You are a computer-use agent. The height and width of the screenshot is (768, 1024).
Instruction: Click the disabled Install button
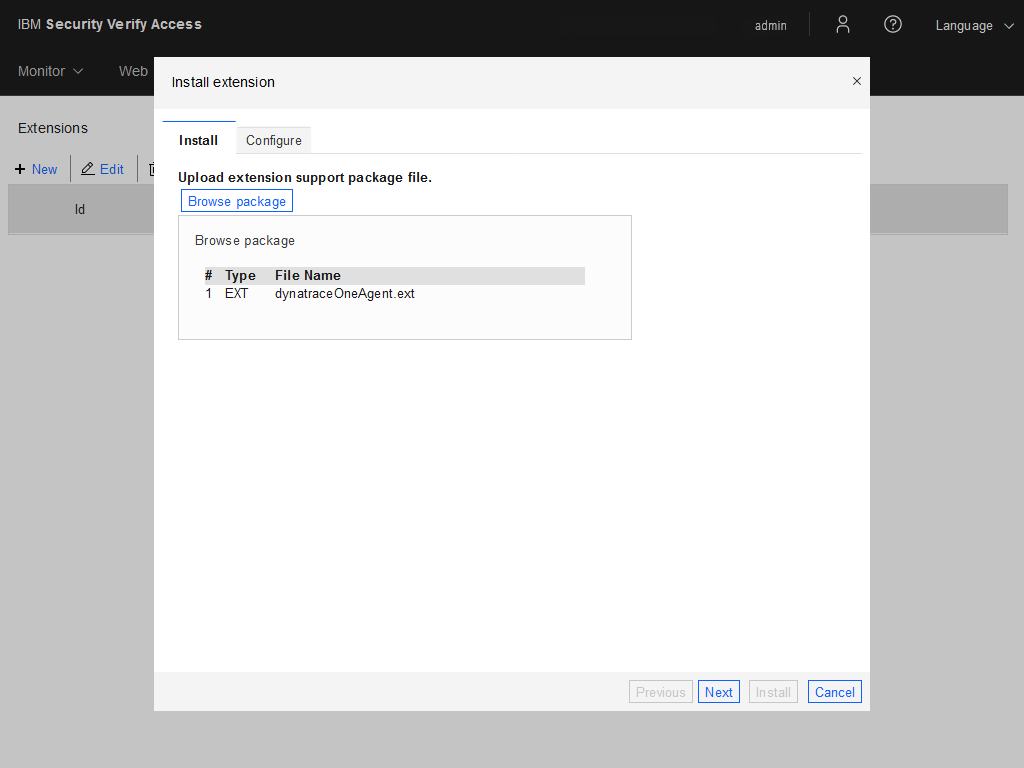773,692
